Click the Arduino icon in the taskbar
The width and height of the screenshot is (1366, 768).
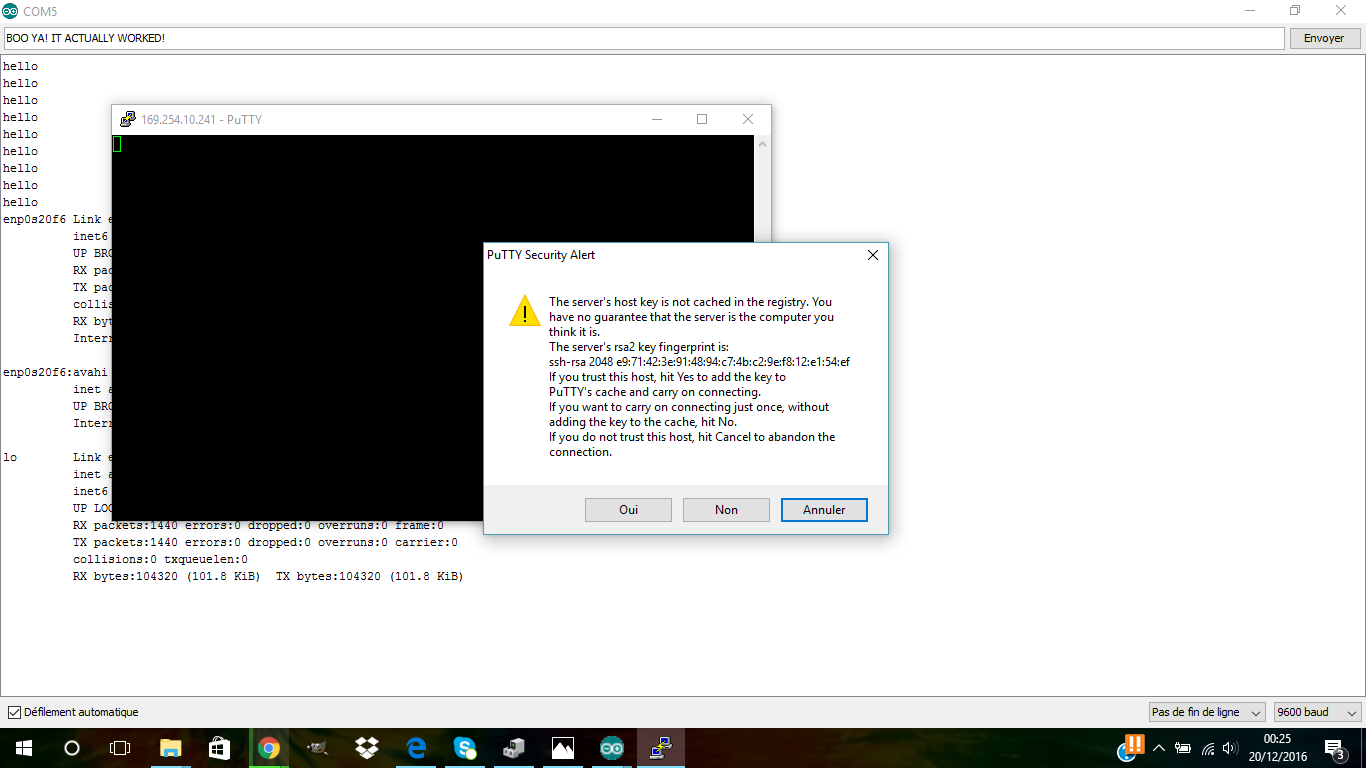(x=611, y=748)
